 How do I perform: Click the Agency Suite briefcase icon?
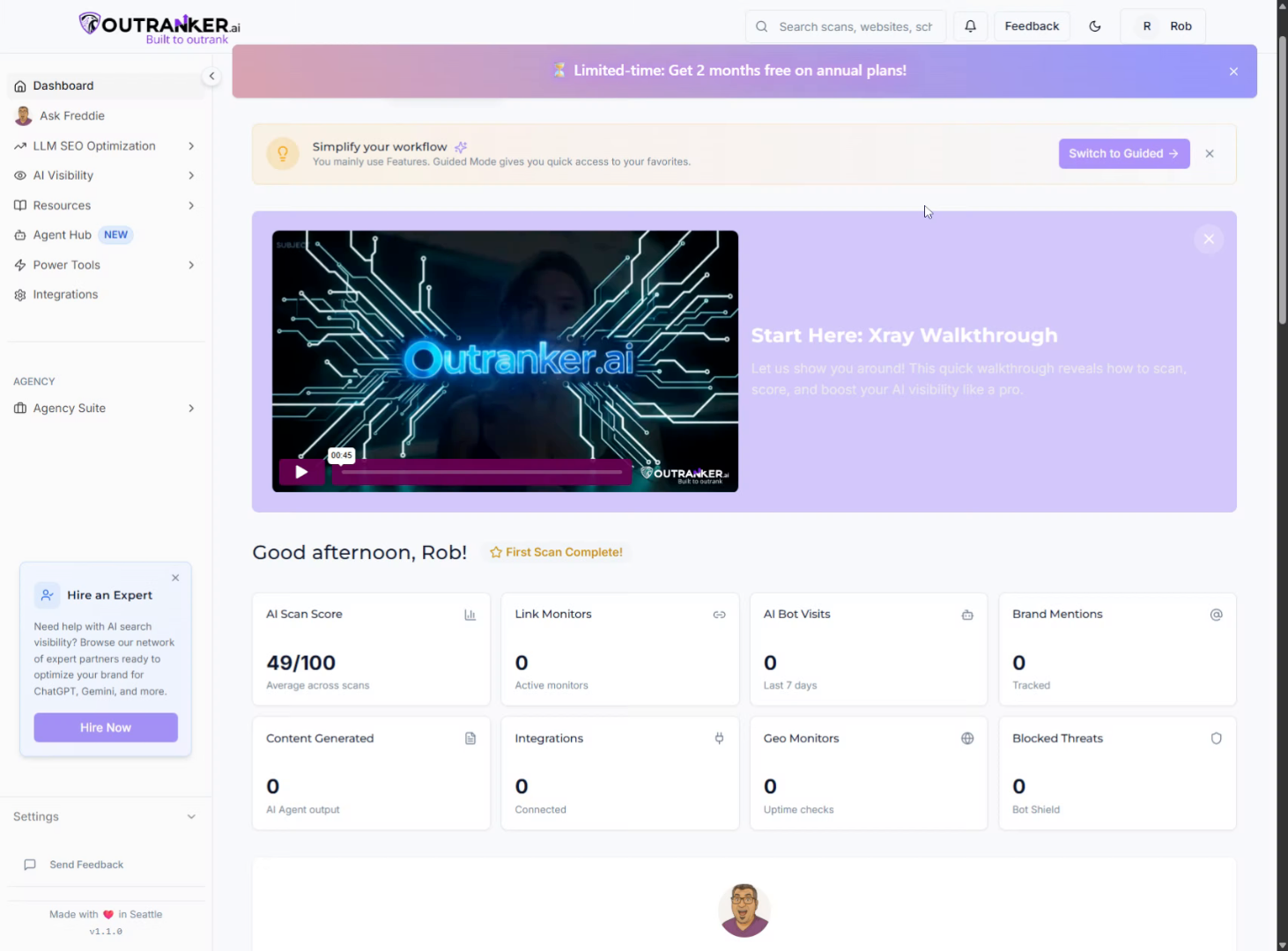pyautogui.click(x=20, y=409)
